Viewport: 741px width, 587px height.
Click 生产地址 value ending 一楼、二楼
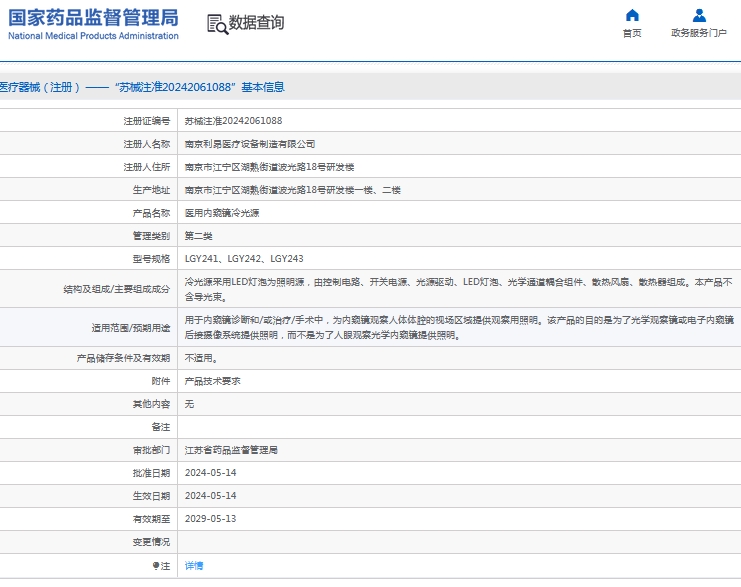293,190
